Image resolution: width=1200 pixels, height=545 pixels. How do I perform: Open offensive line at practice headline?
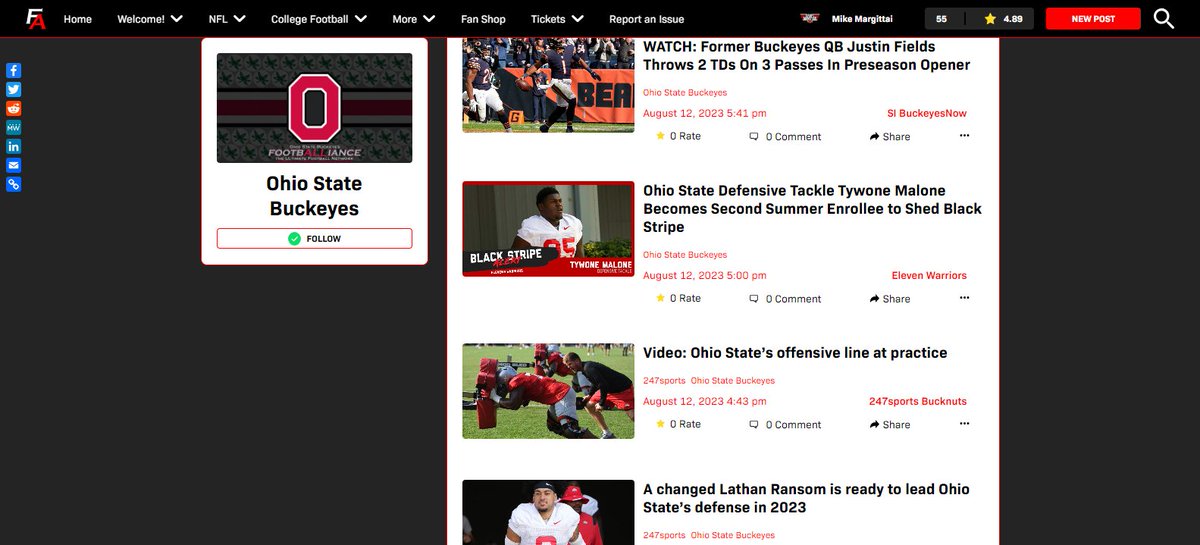coord(795,353)
